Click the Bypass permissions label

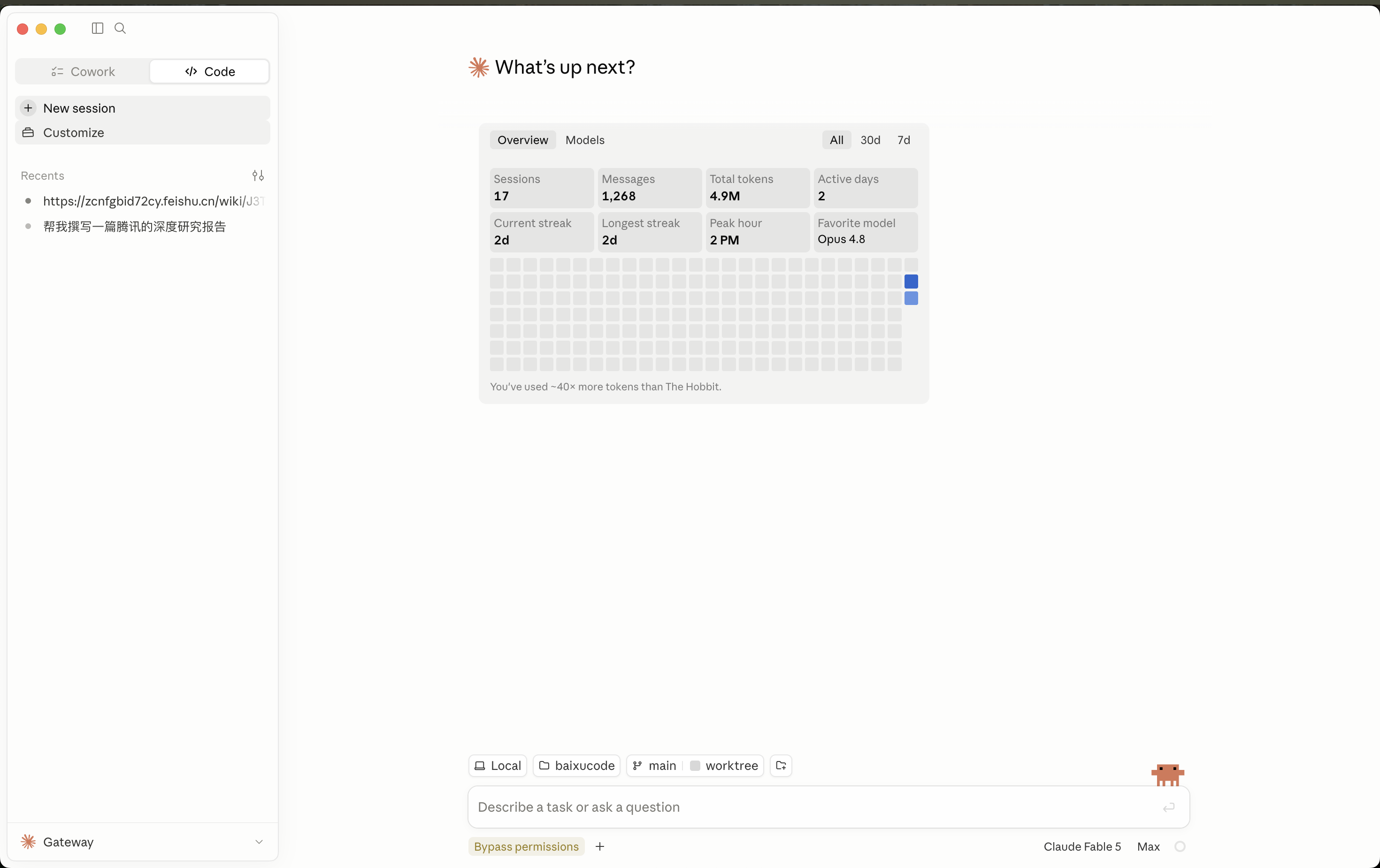526,846
